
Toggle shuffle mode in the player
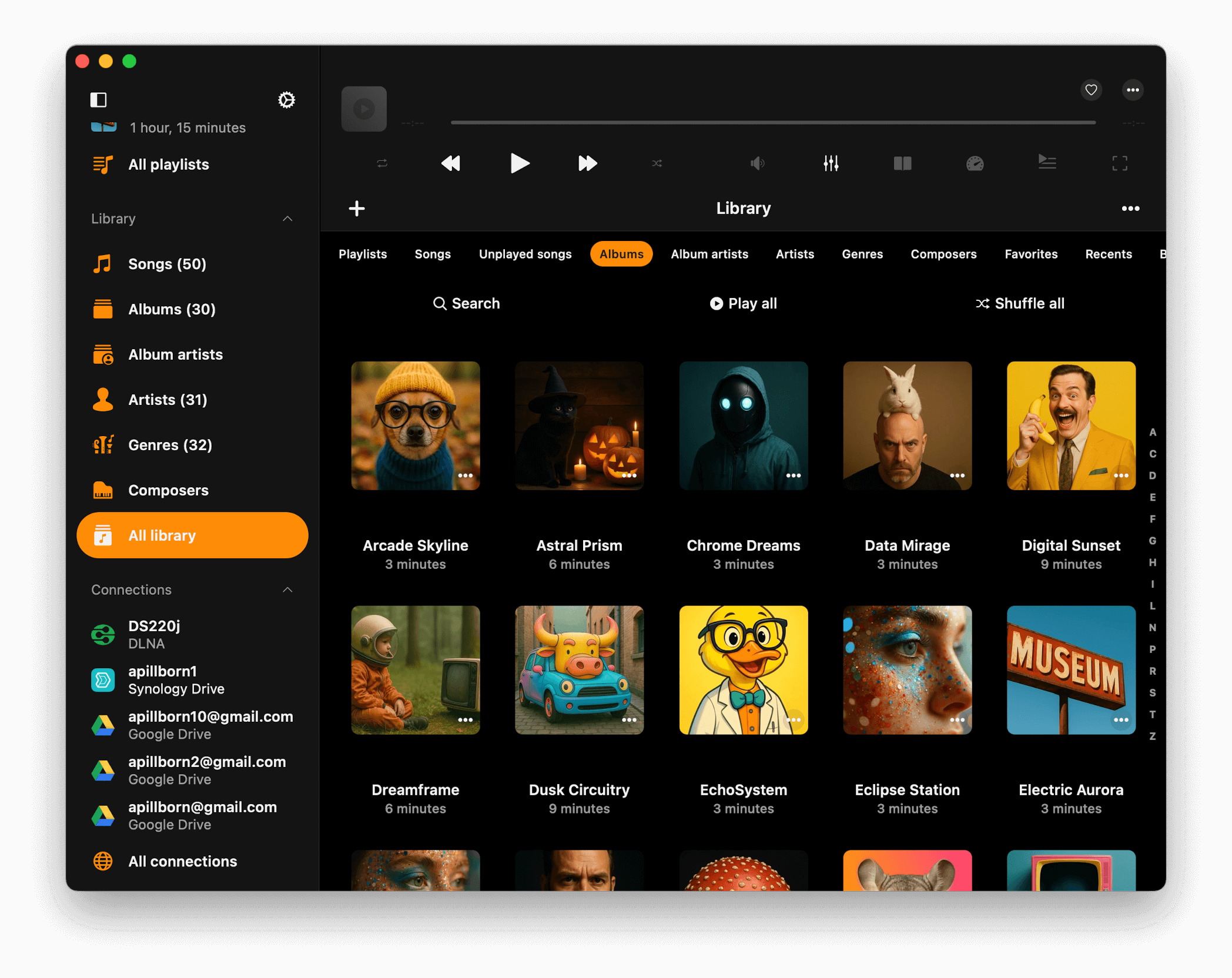point(657,163)
